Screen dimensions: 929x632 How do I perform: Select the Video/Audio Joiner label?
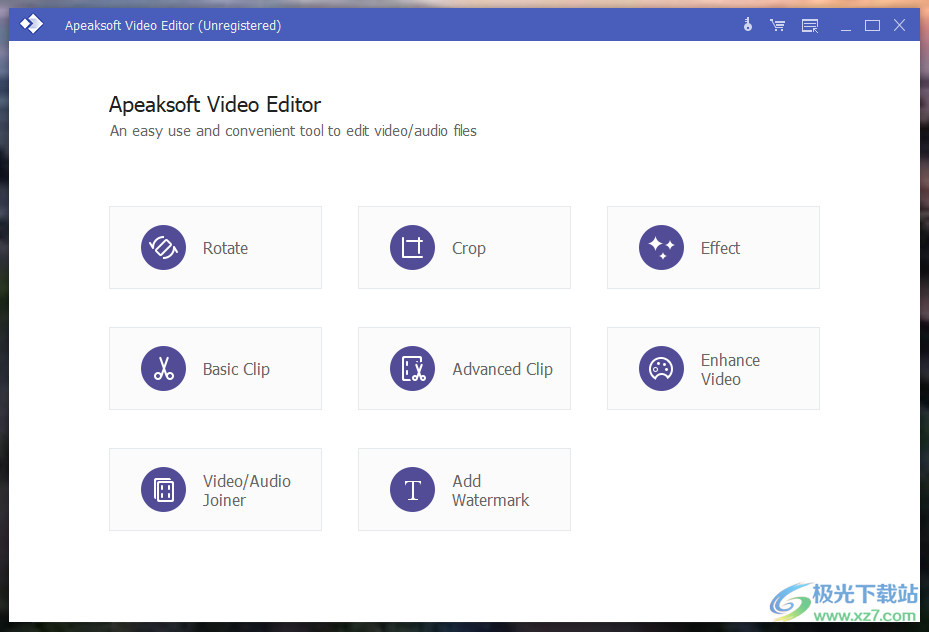[246, 490]
